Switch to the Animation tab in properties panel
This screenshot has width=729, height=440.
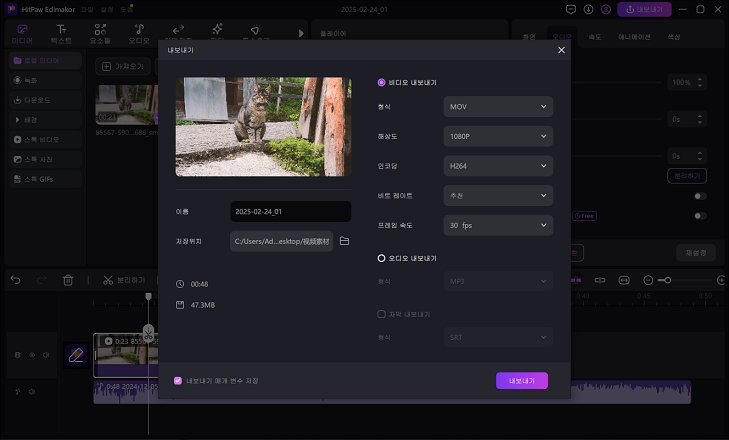point(634,37)
